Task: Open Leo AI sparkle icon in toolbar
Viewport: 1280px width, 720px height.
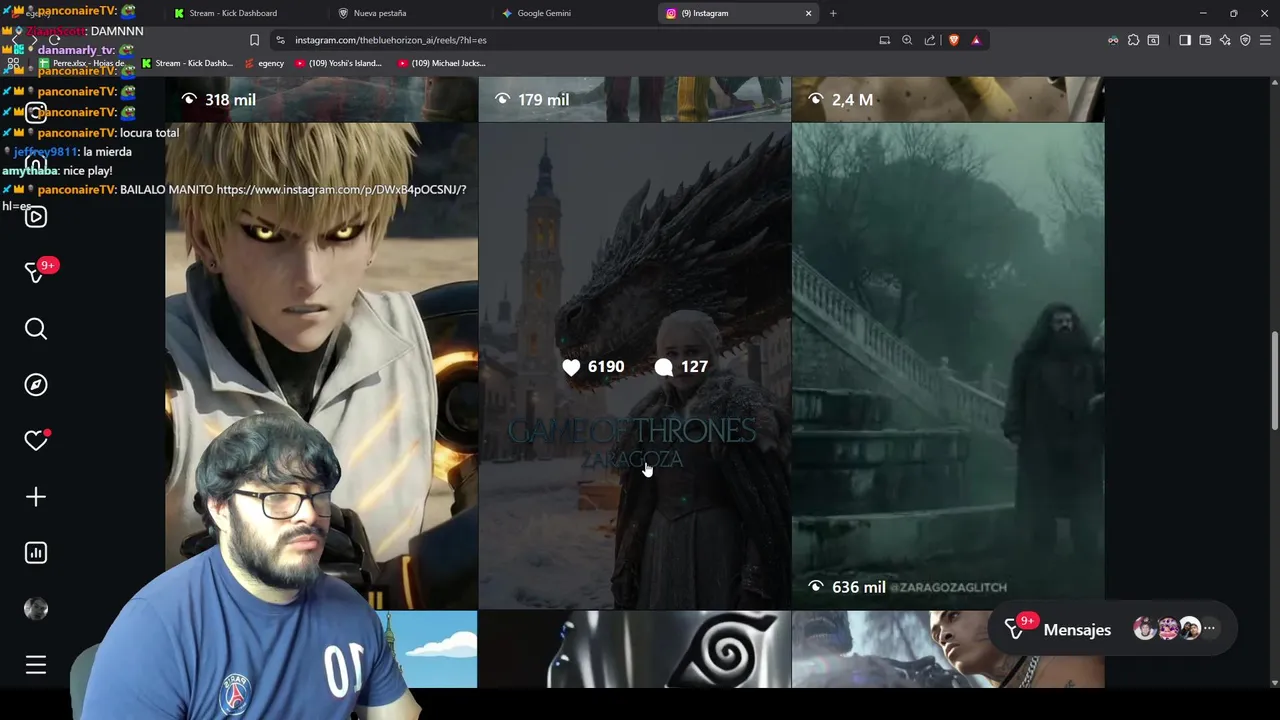Action: 1225,40
